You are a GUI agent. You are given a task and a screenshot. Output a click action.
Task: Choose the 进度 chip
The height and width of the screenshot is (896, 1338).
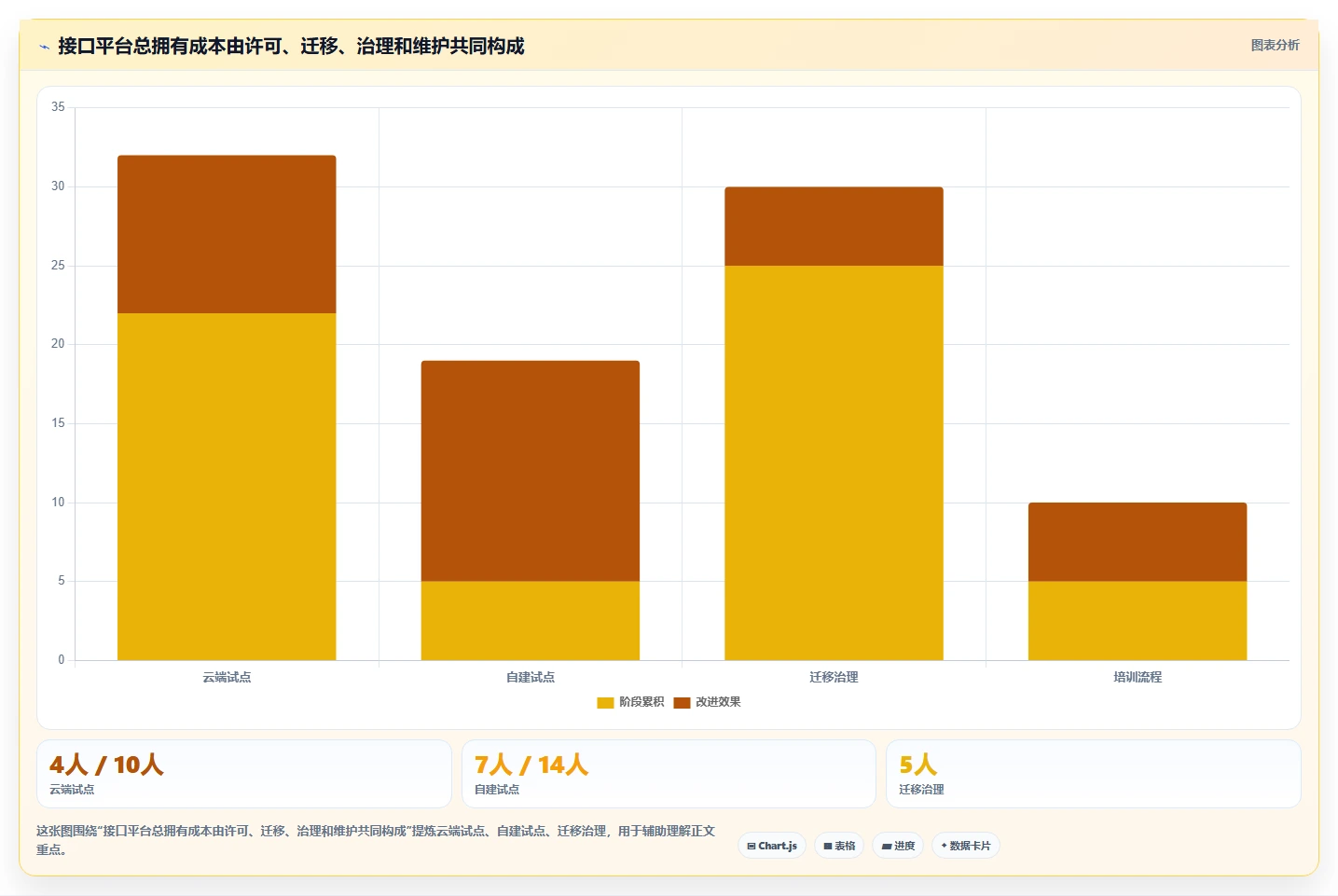tap(898, 846)
